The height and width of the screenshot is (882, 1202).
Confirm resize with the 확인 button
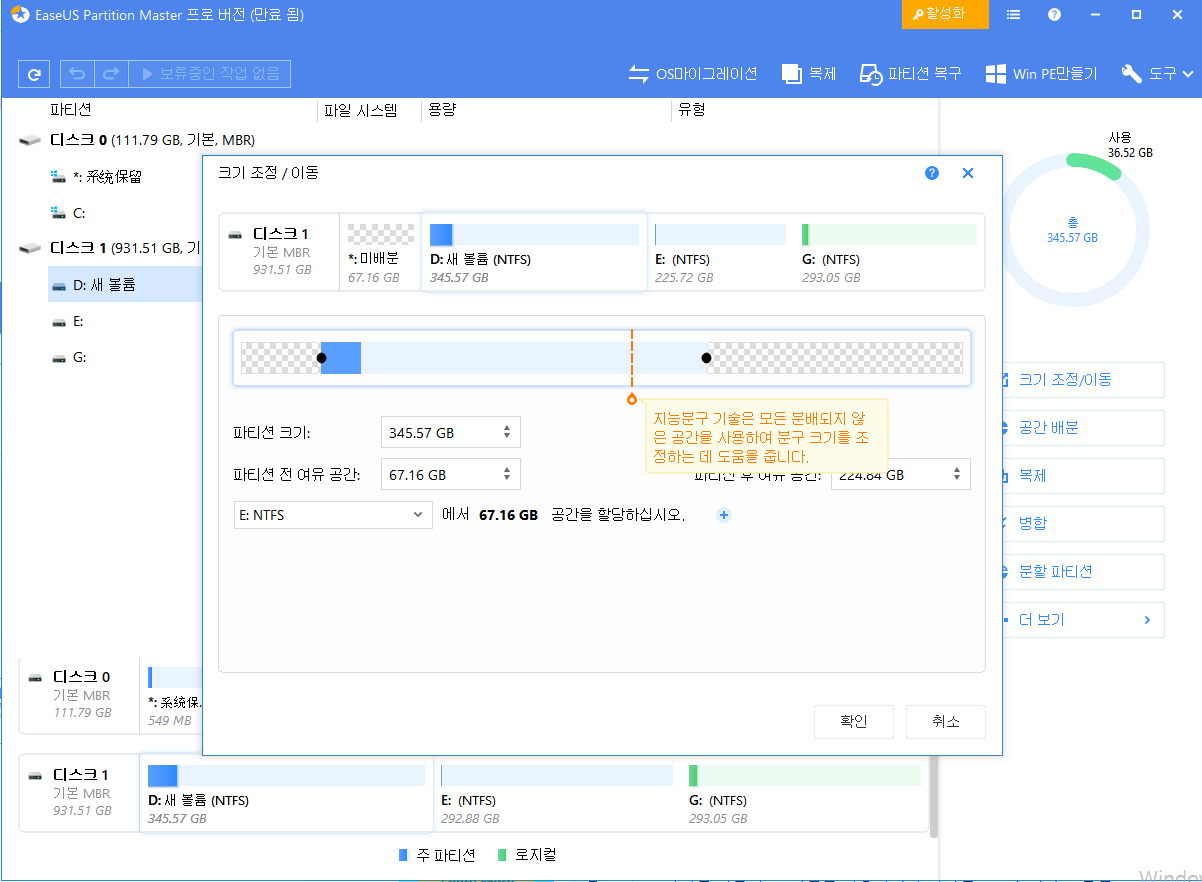click(853, 721)
